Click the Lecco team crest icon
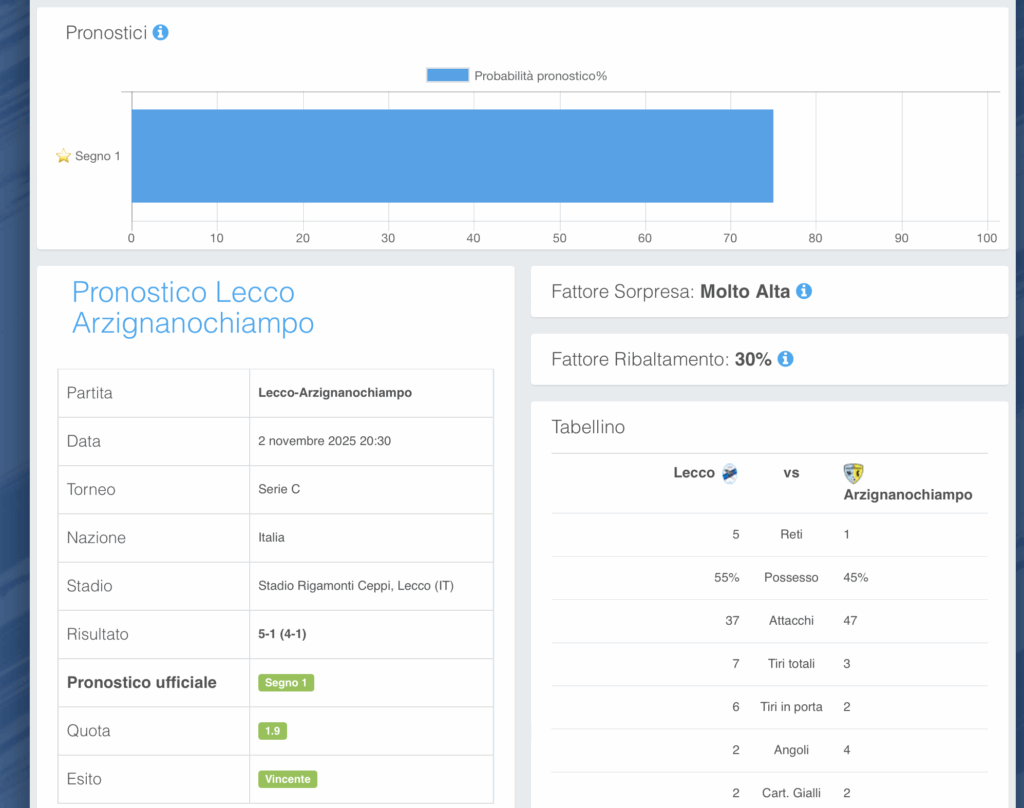This screenshot has height=808, width=1024. (730, 473)
